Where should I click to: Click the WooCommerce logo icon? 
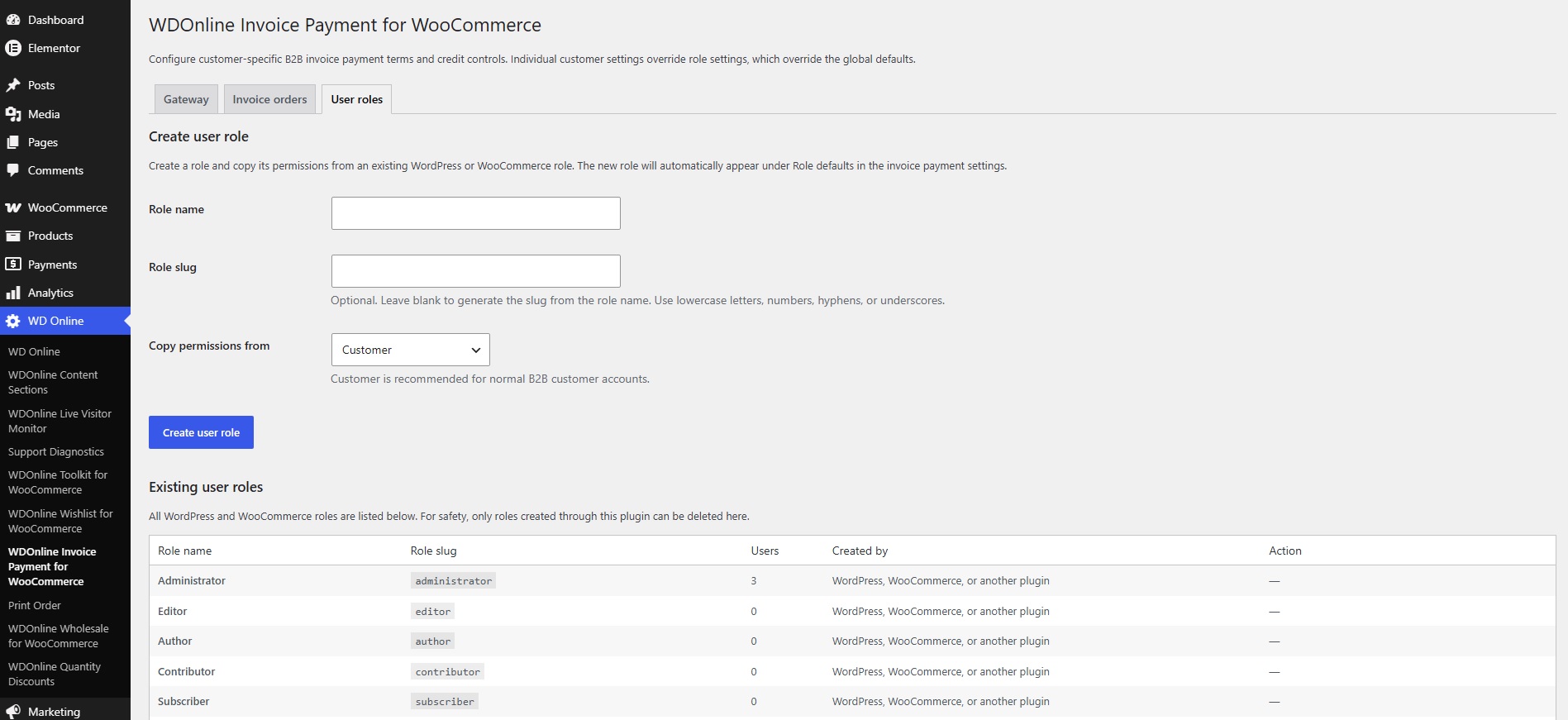[x=13, y=207]
